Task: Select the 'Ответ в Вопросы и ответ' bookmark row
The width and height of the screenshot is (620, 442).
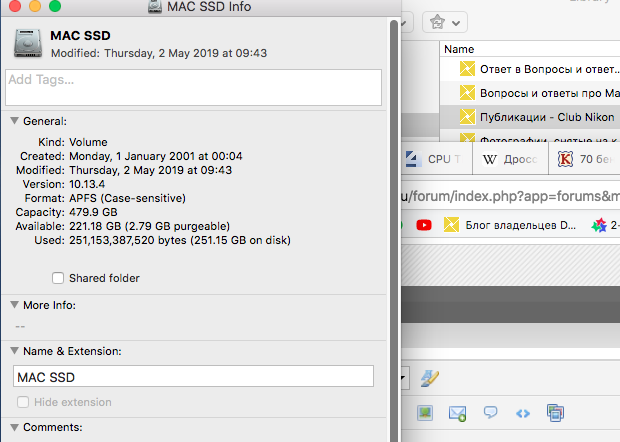Action: point(530,69)
